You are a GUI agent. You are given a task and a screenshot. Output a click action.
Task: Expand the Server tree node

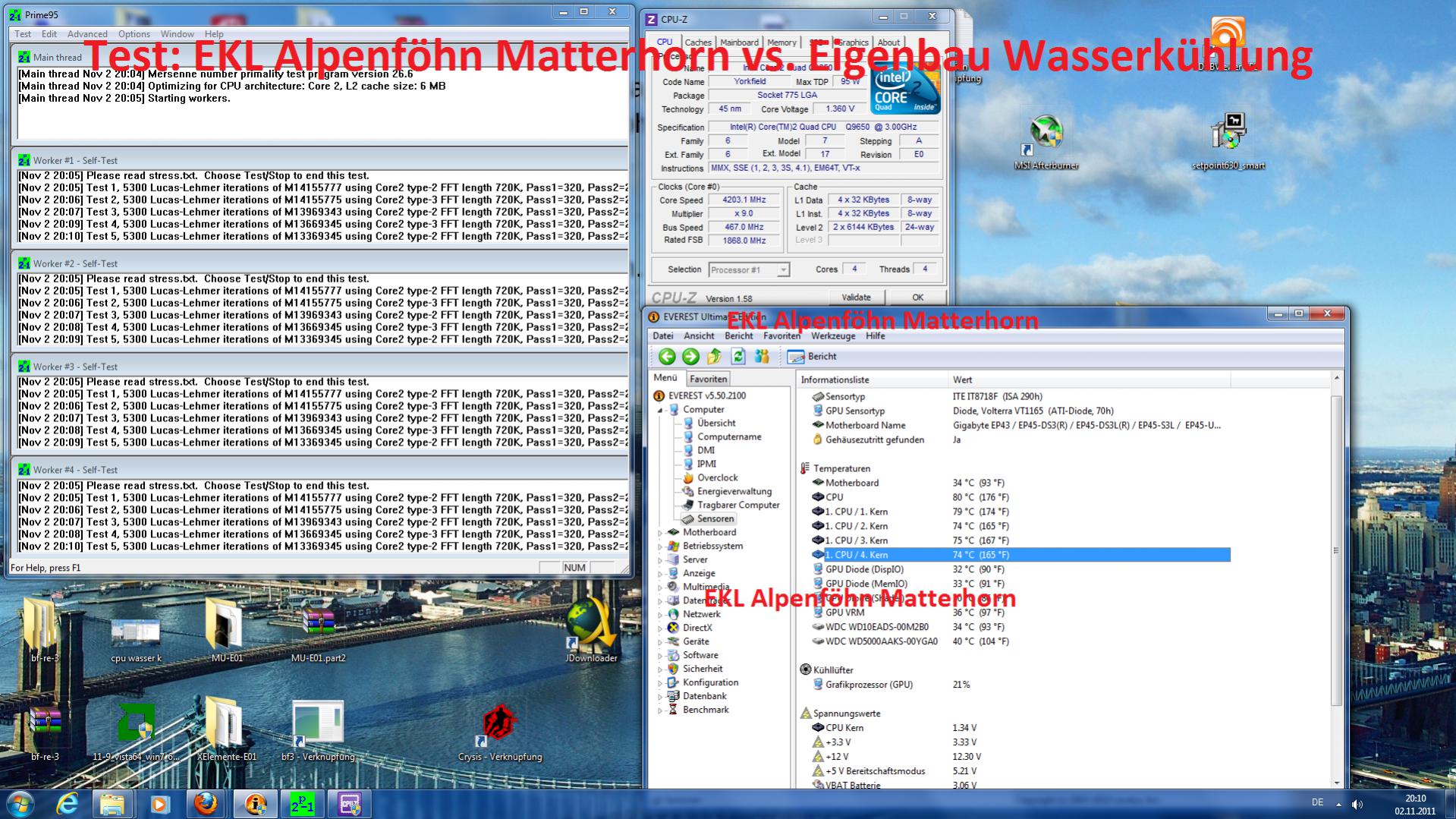click(x=660, y=560)
